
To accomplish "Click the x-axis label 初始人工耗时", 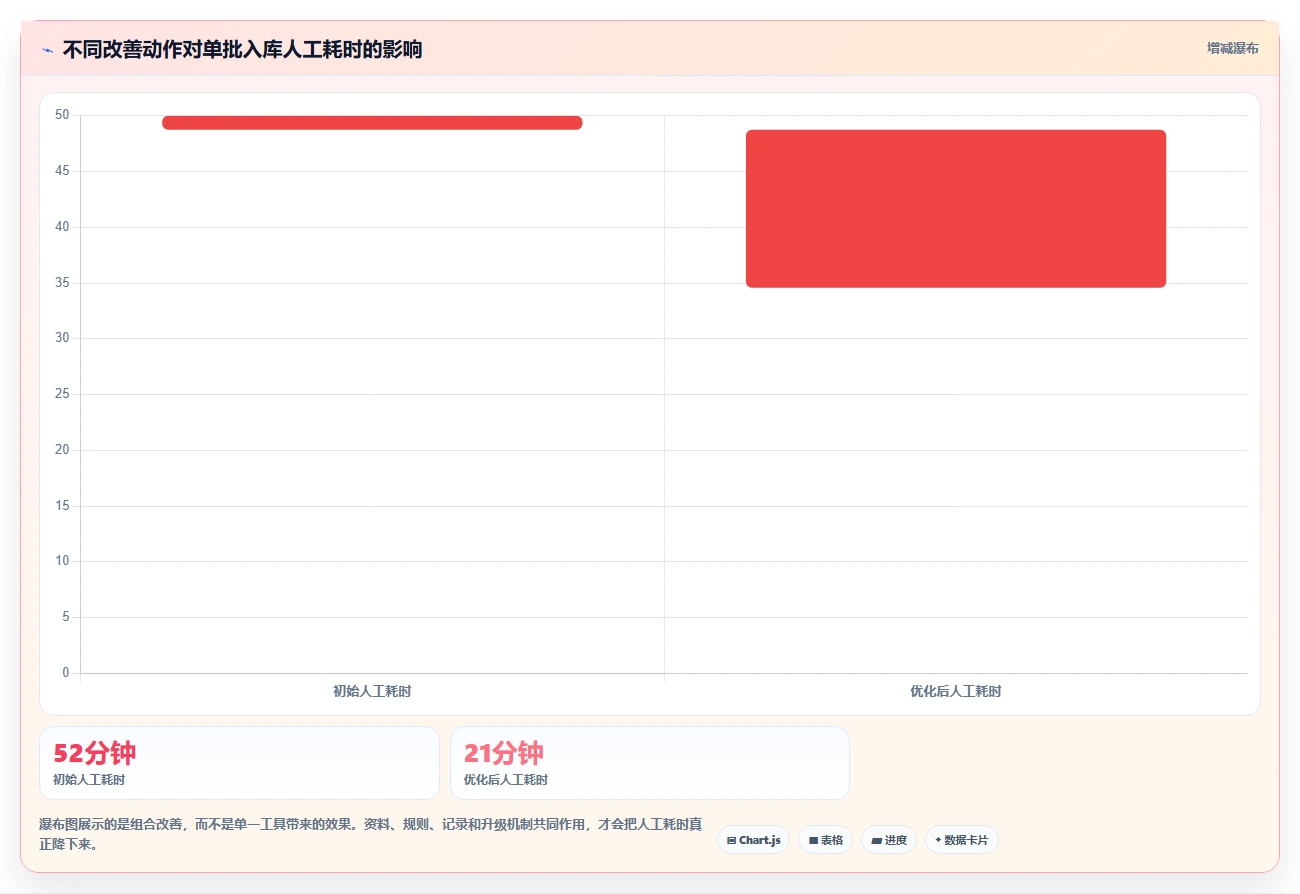I will tap(372, 691).
